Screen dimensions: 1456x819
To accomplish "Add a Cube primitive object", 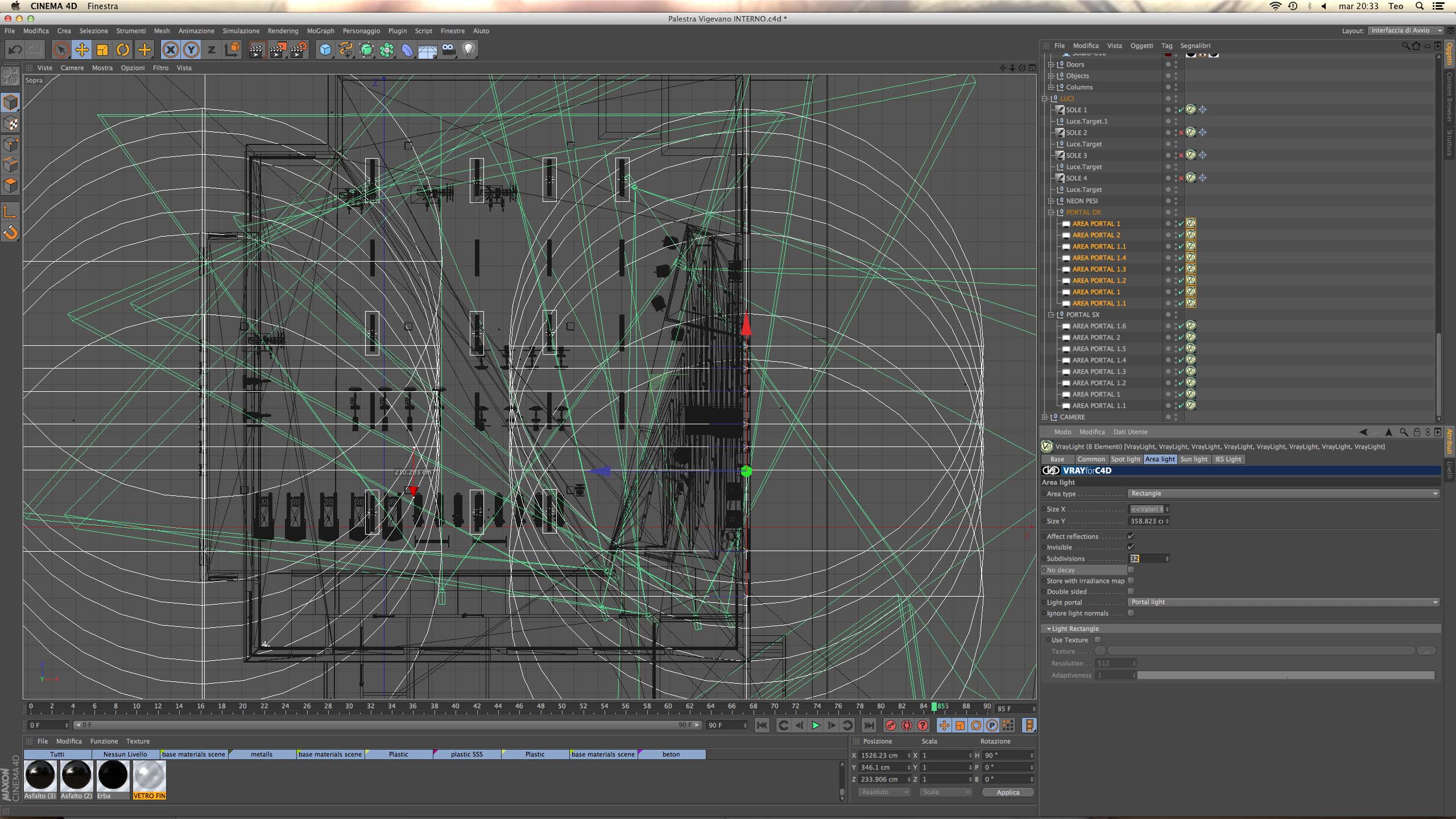I will coord(325,50).
